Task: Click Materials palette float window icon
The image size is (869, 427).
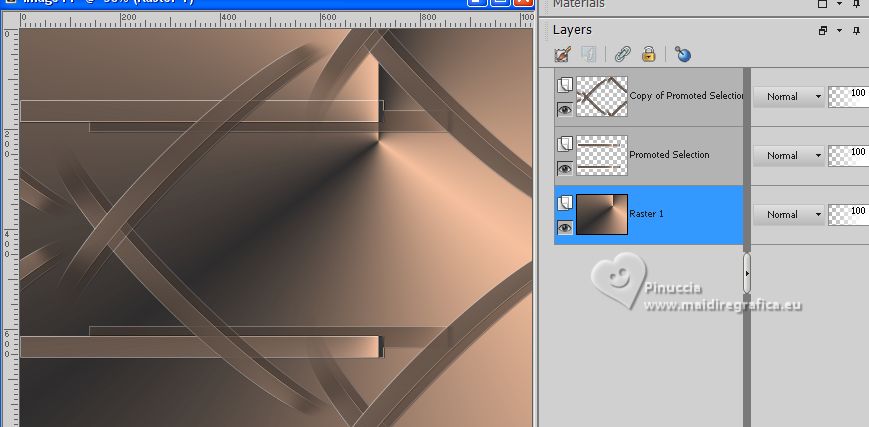Action: (823, 4)
